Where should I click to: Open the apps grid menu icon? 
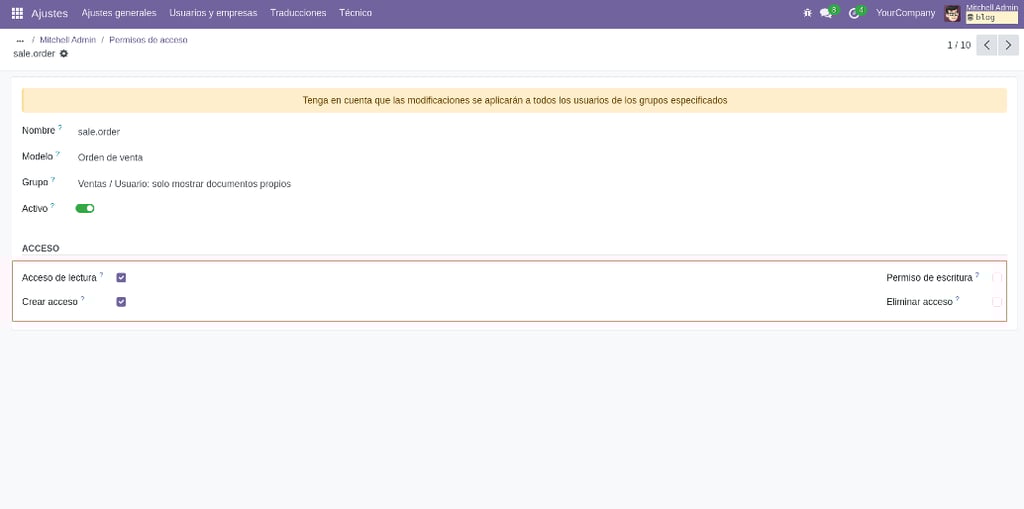point(18,13)
